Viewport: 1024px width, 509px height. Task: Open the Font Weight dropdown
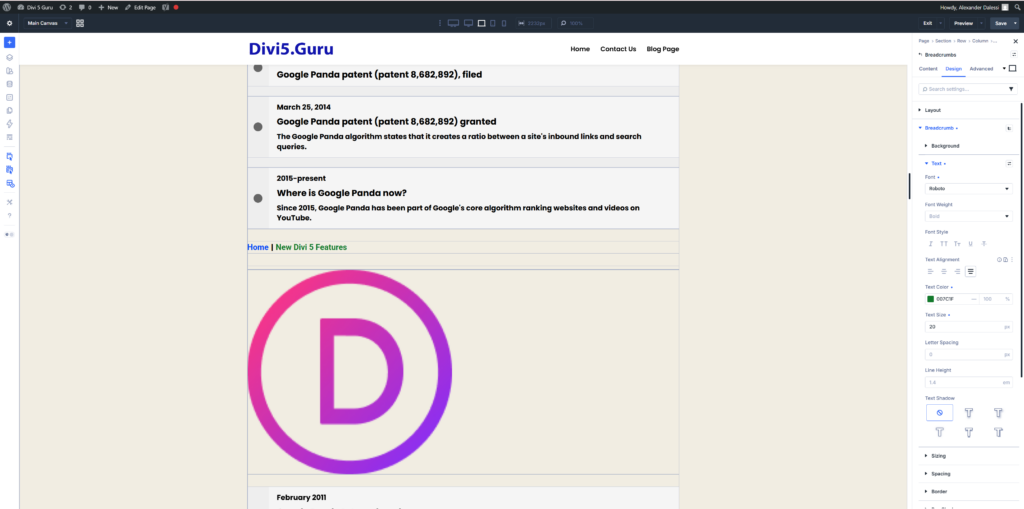click(x=968, y=216)
